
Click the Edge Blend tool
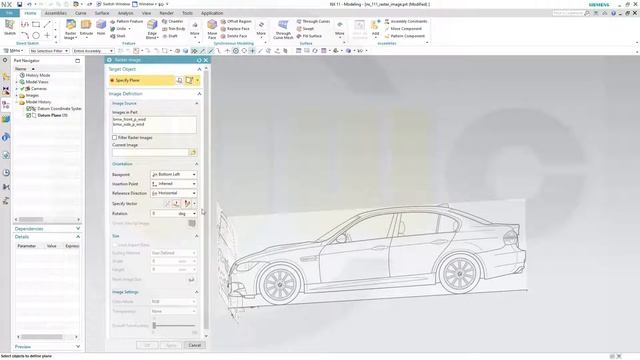[152, 29]
